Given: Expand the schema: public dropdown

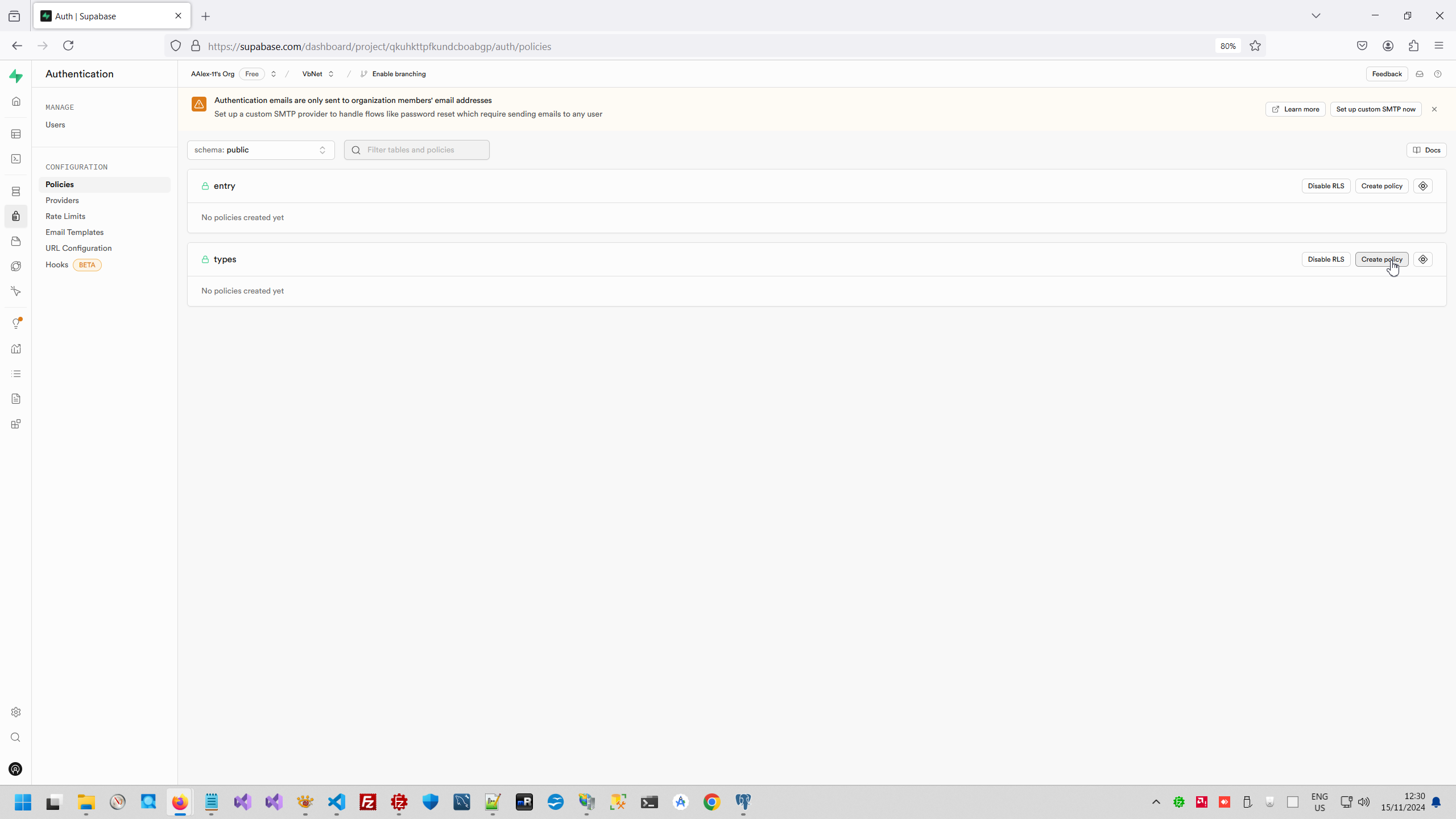Looking at the screenshot, I should [260, 150].
